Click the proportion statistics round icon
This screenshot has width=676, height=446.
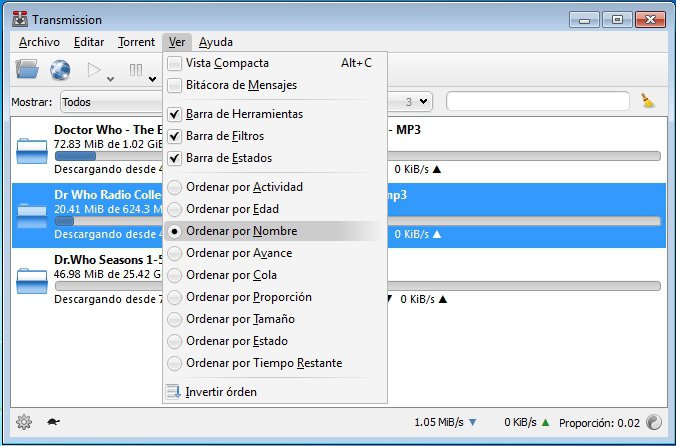click(x=654, y=422)
